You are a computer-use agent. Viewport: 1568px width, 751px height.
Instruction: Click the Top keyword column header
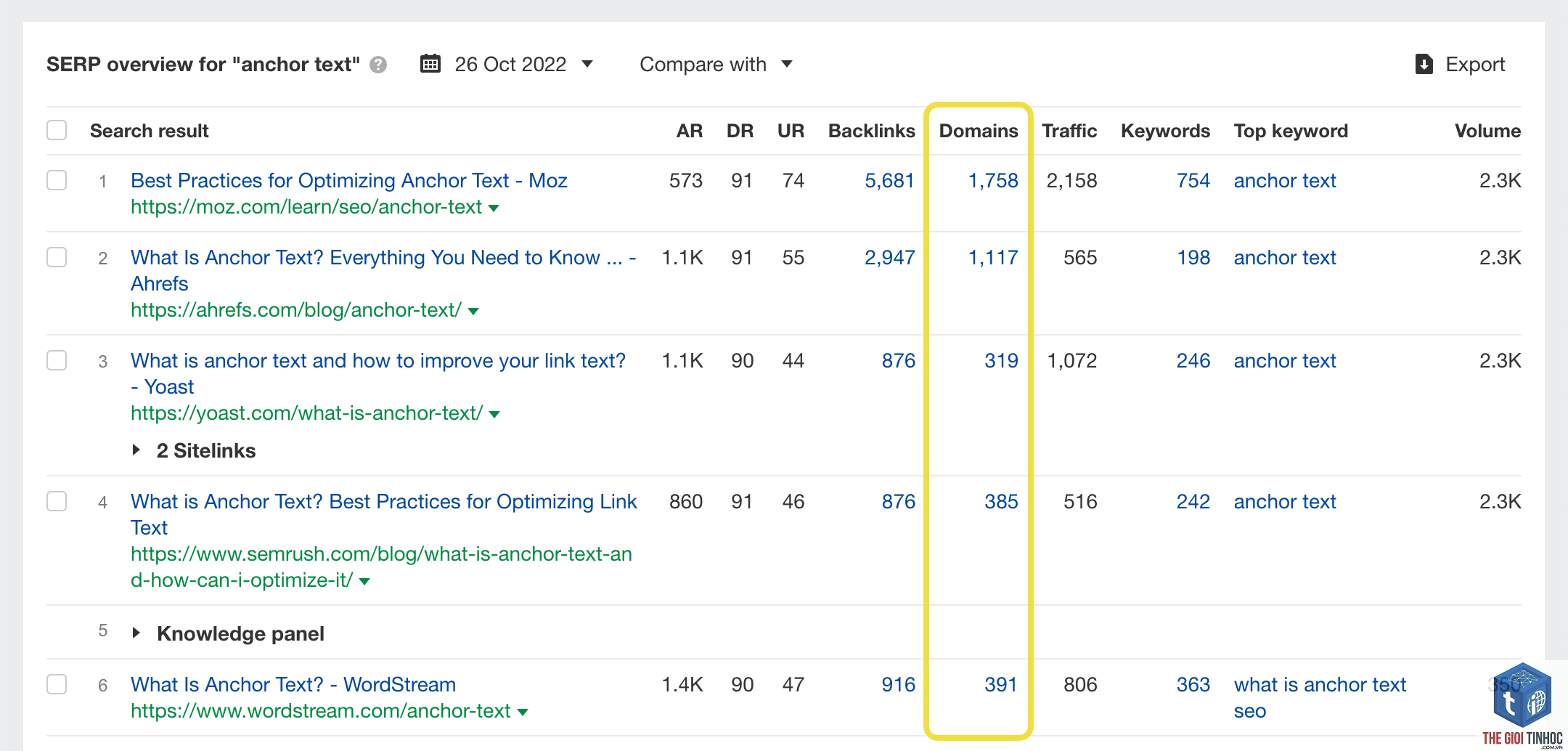(x=1291, y=131)
